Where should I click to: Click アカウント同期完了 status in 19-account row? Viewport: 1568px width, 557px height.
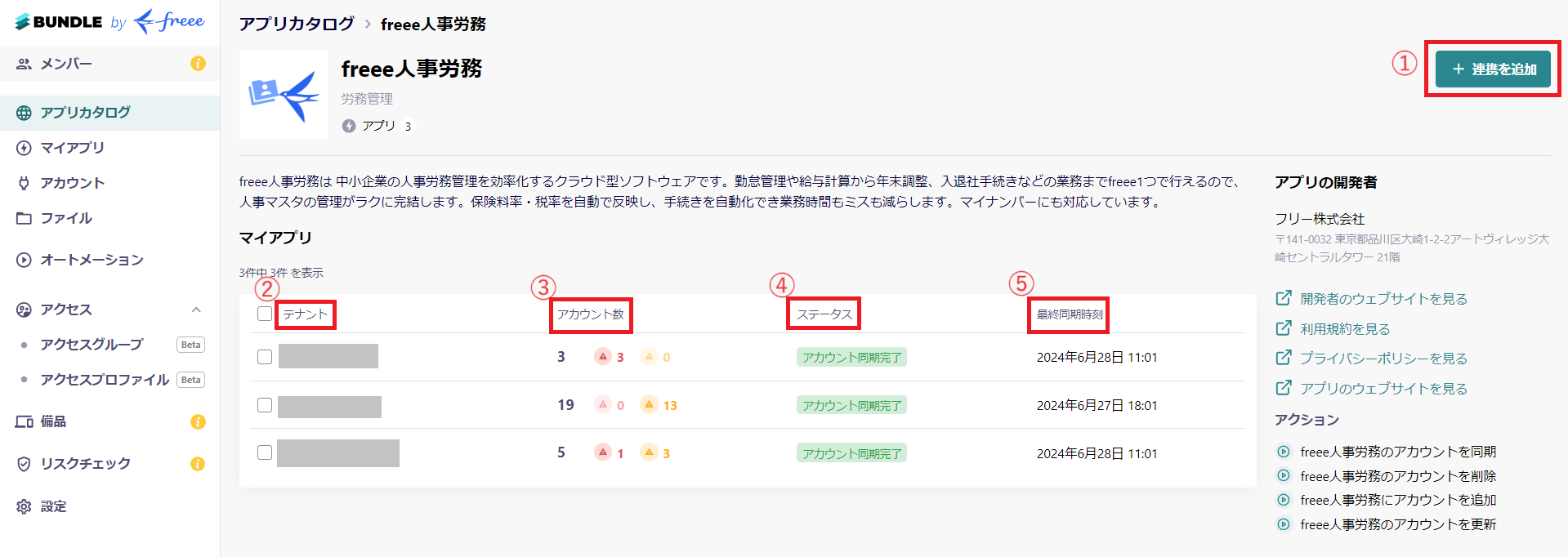click(851, 405)
